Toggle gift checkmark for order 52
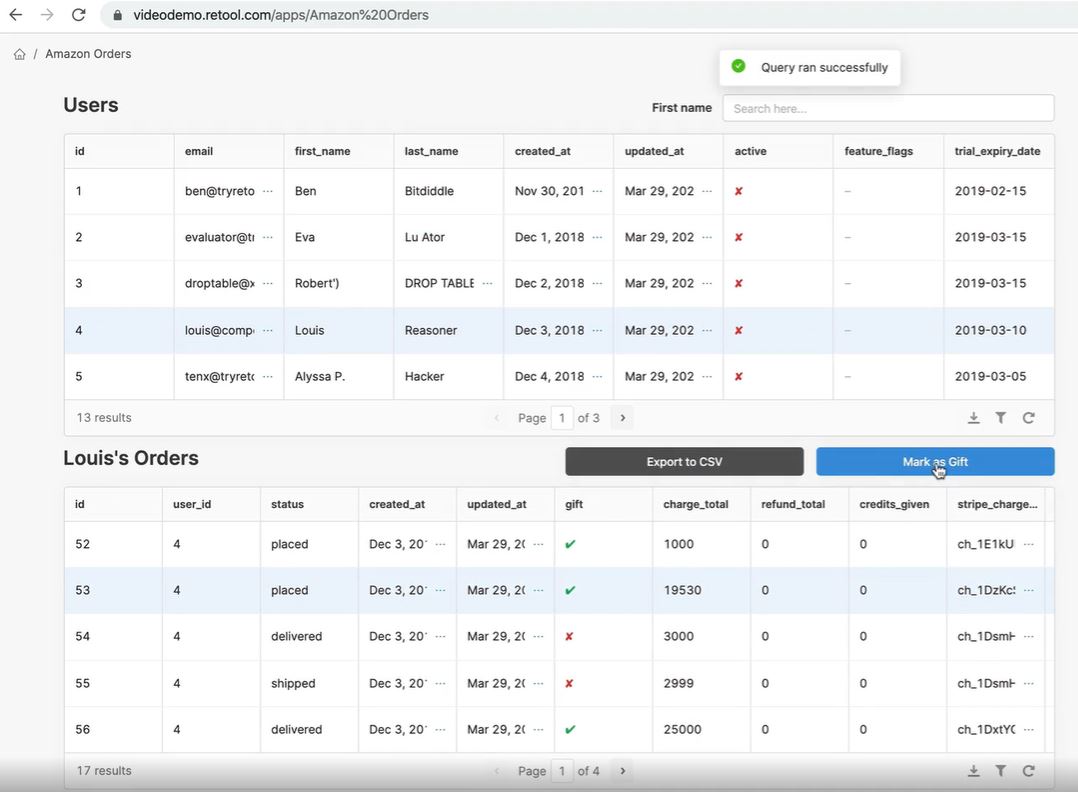 570,544
